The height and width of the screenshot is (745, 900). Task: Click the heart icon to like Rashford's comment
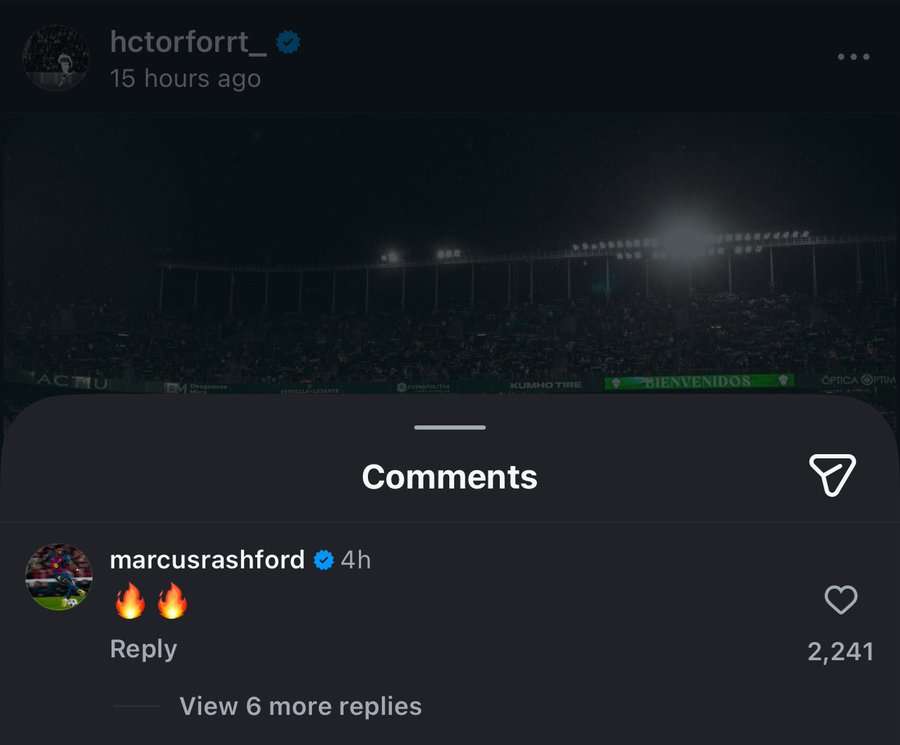point(841,600)
